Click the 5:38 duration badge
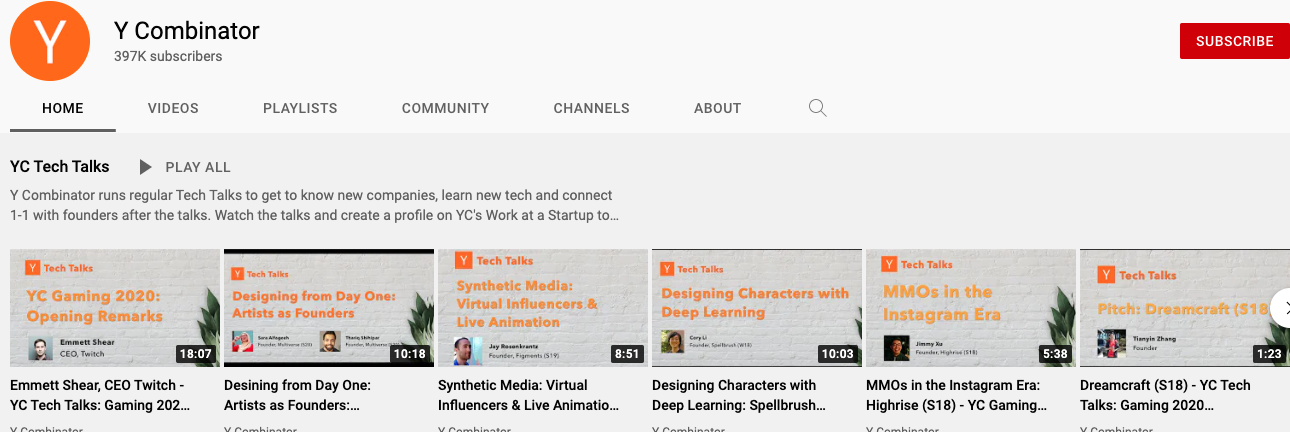This screenshot has height=432, width=1290. click(x=1055, y=354)
